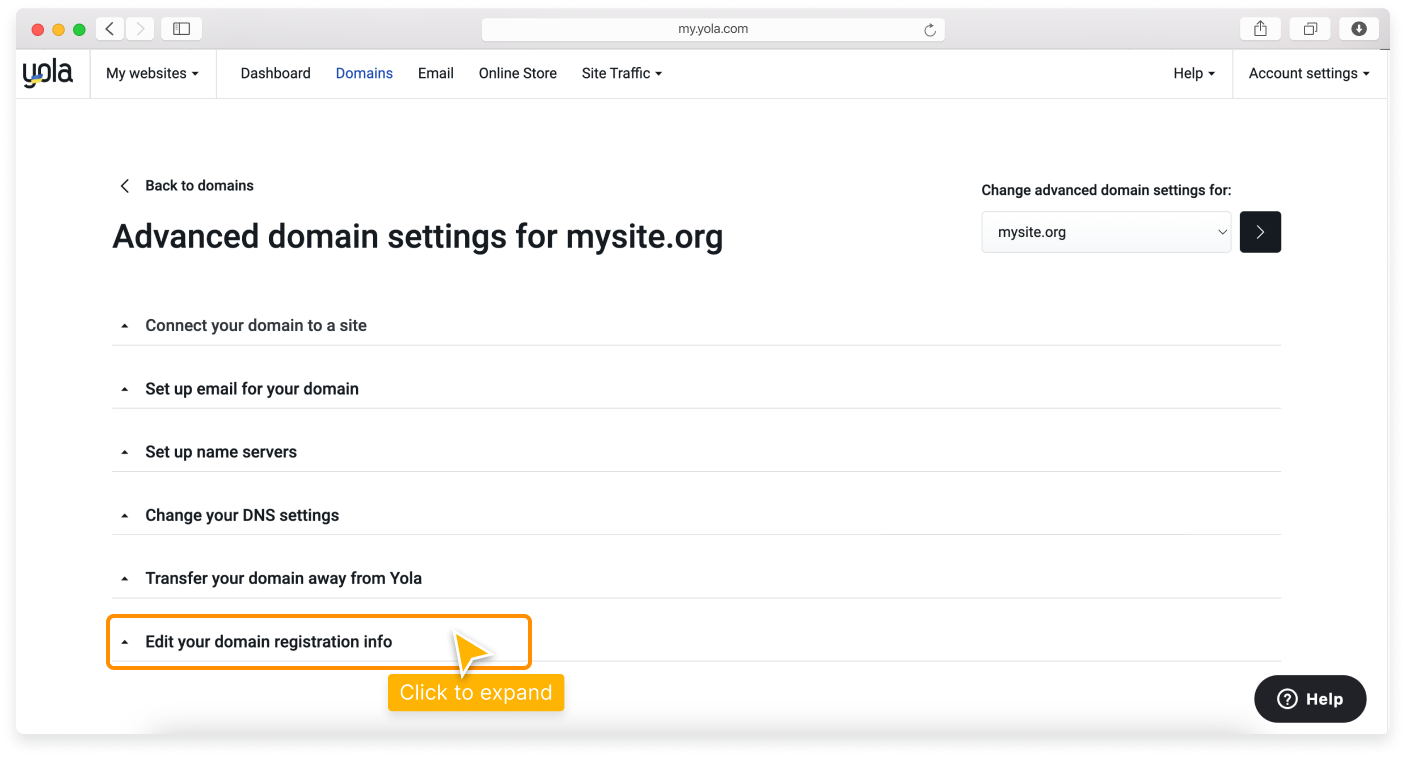
Task: Open the tab overview icon
Action: 1310,28
